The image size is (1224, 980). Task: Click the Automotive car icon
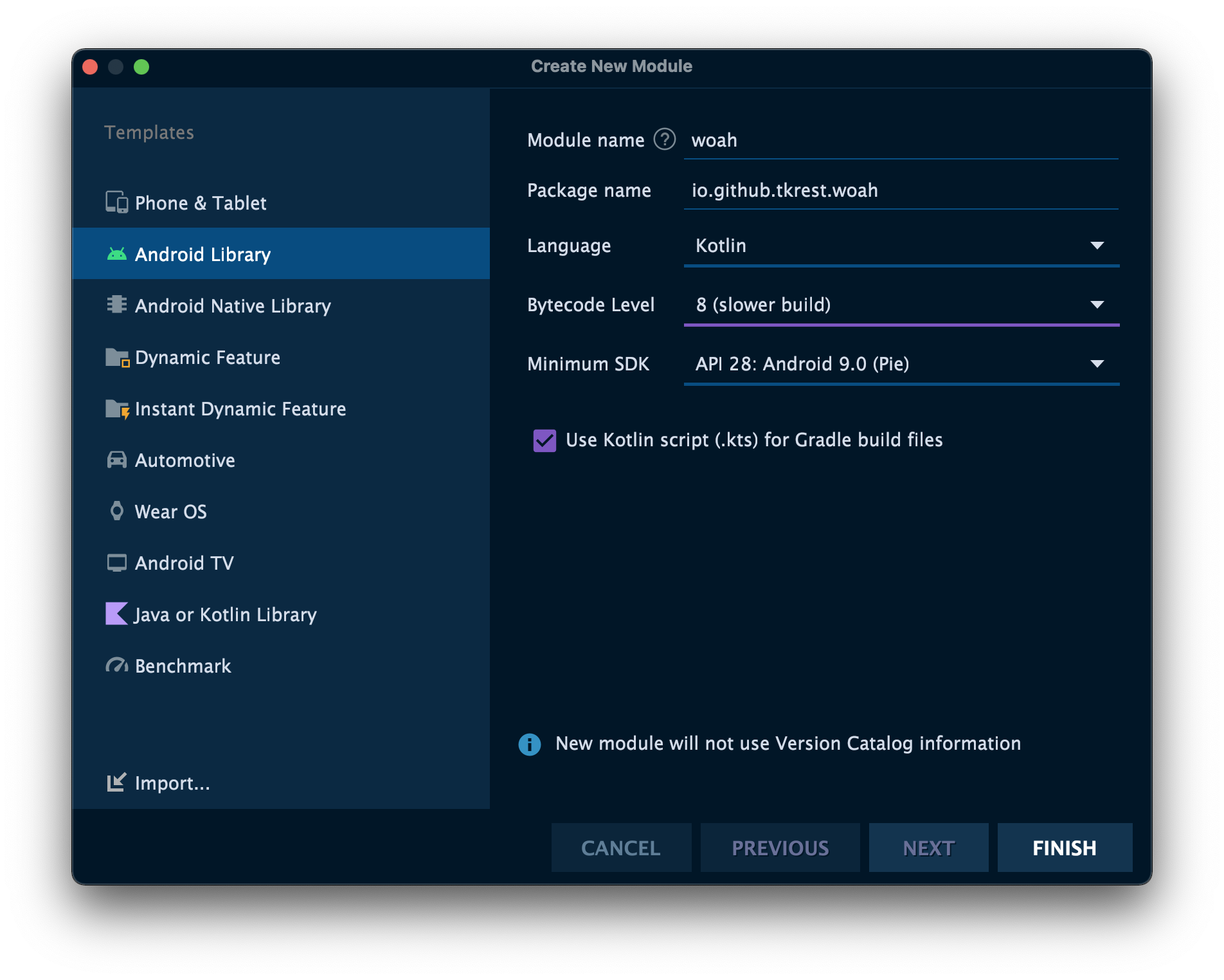click(x=116, y=460)
